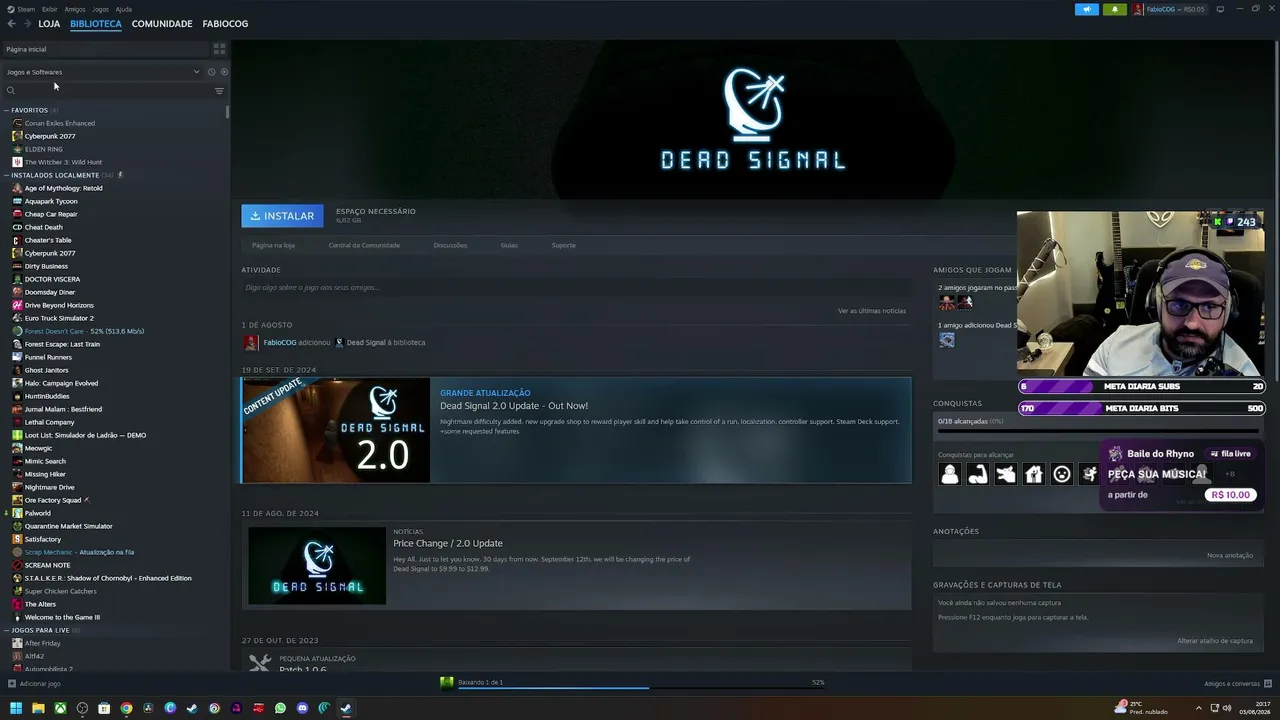Open the Price Change news thumbnail

click(x=317, y=566)
